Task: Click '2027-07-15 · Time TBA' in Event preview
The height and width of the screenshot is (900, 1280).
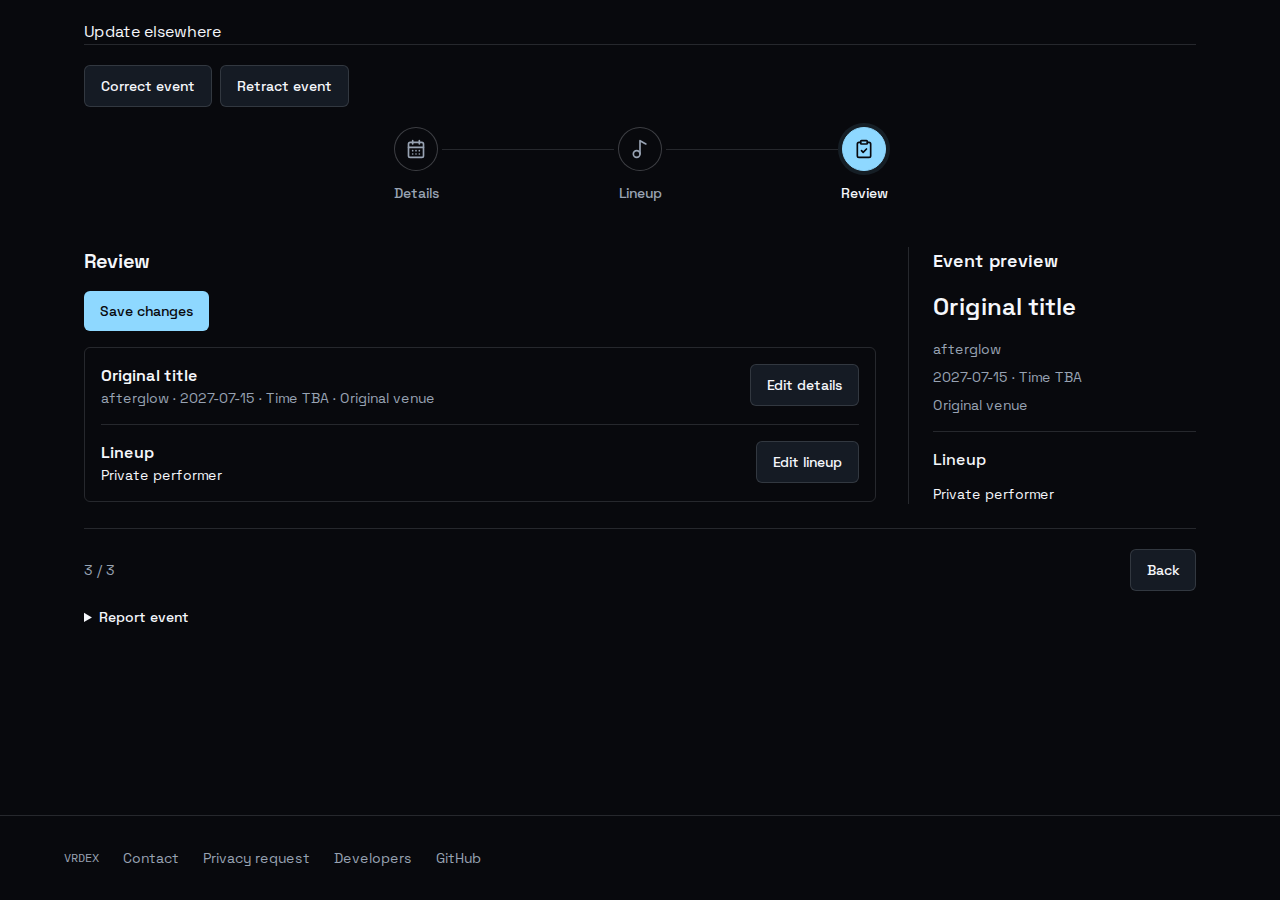Action: pyautogui.click(x=1007, y=377)
